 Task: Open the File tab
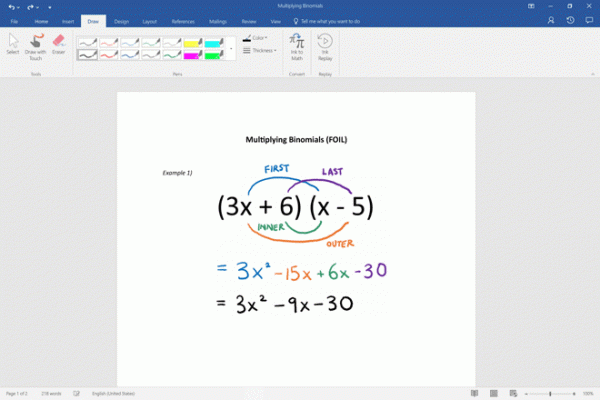tap(14, 21)
